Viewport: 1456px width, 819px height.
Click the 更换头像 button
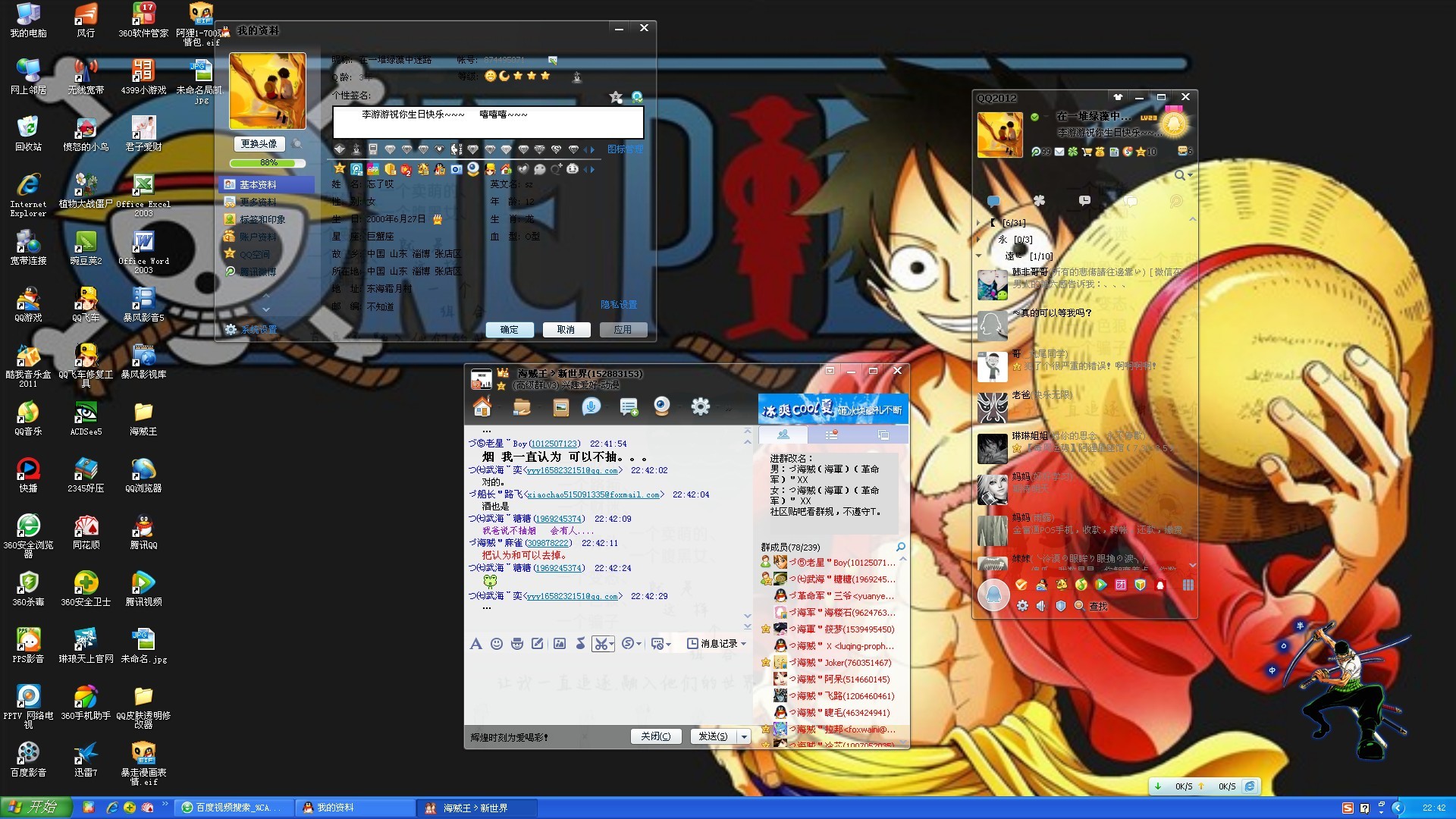click(x=259, y=144)
